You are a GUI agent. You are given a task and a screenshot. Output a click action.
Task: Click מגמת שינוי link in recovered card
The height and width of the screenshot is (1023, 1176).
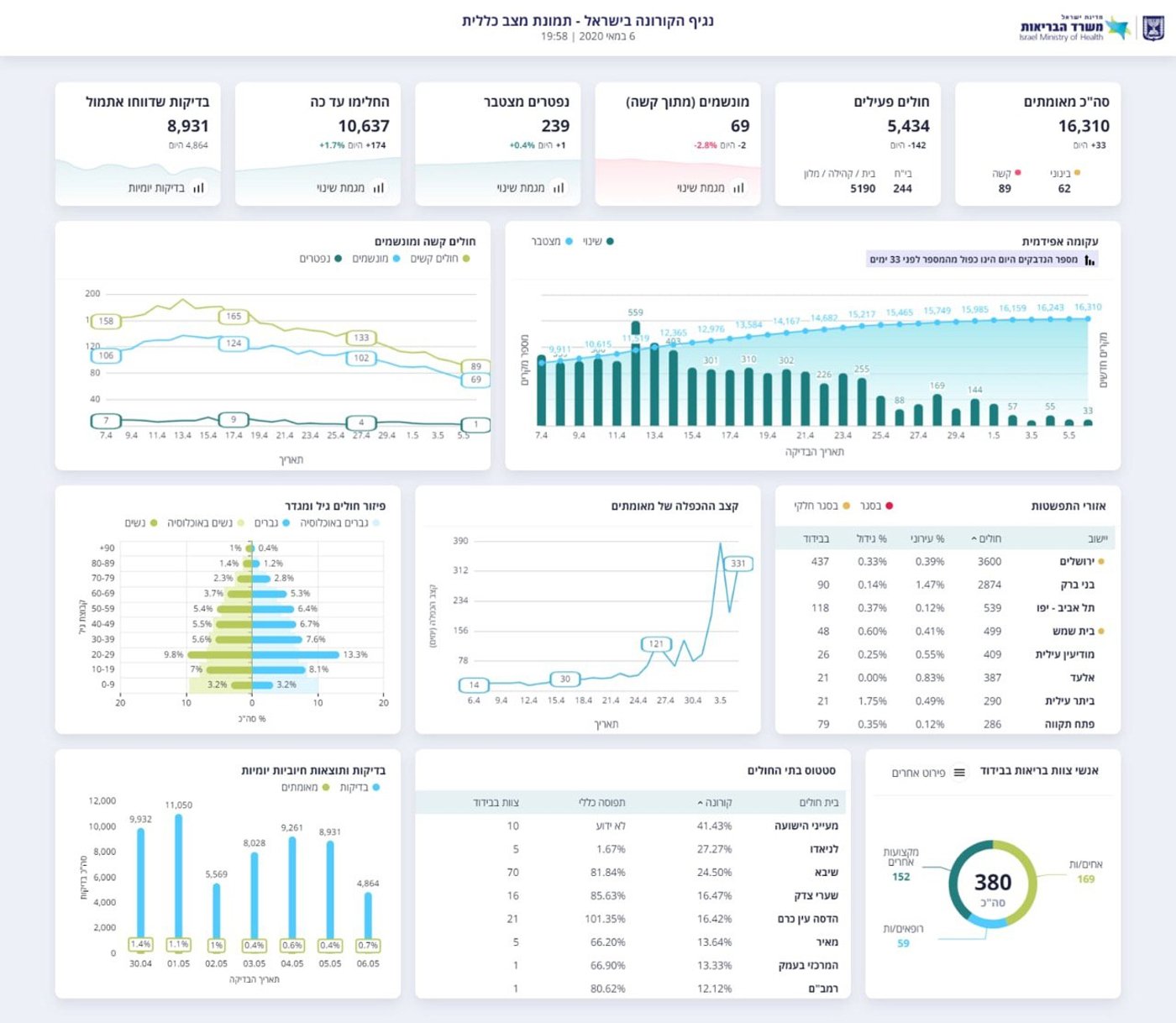click(x=341, y=188)
